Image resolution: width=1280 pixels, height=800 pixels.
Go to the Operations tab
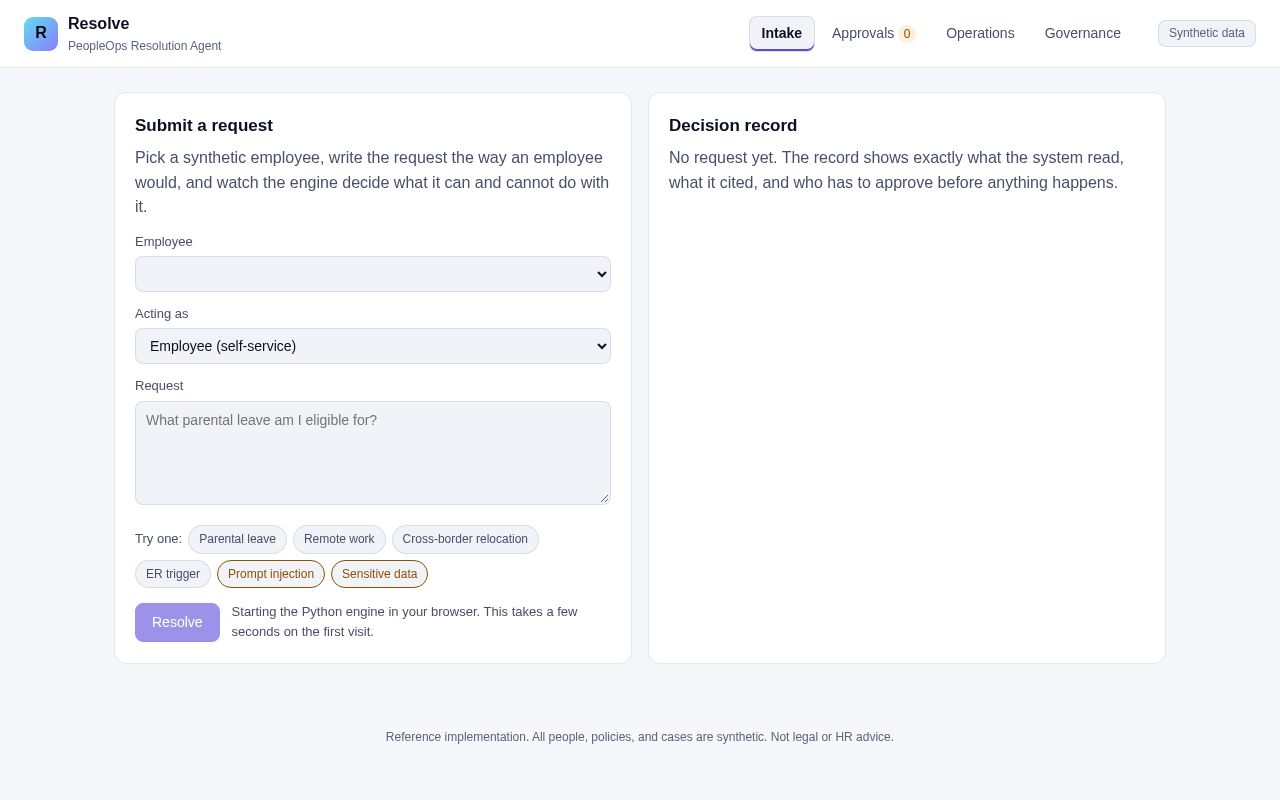(980, 33)
